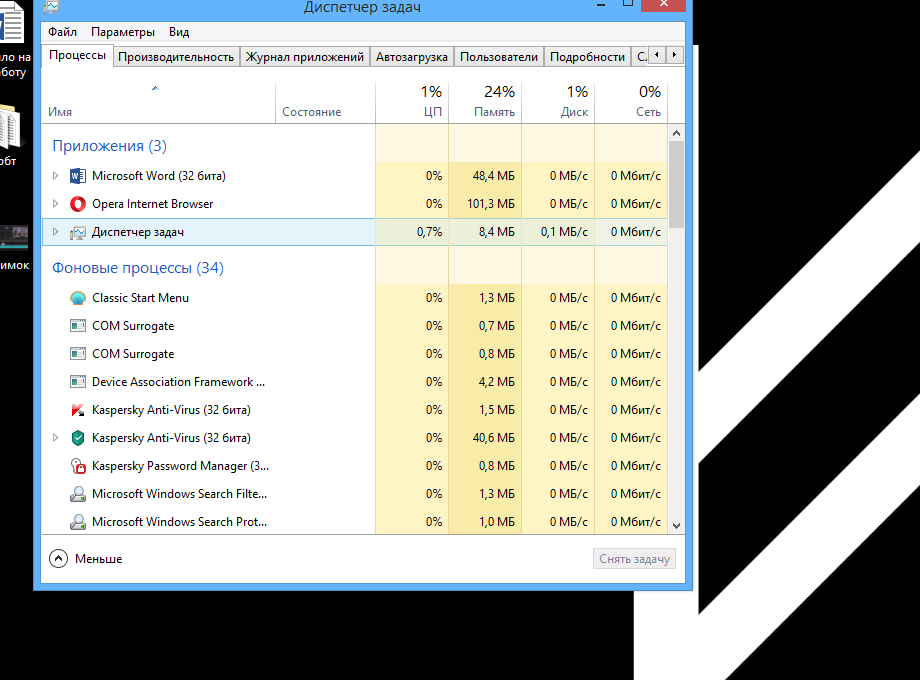Click the first COM Surrogate icon

[x=77, y=326]
